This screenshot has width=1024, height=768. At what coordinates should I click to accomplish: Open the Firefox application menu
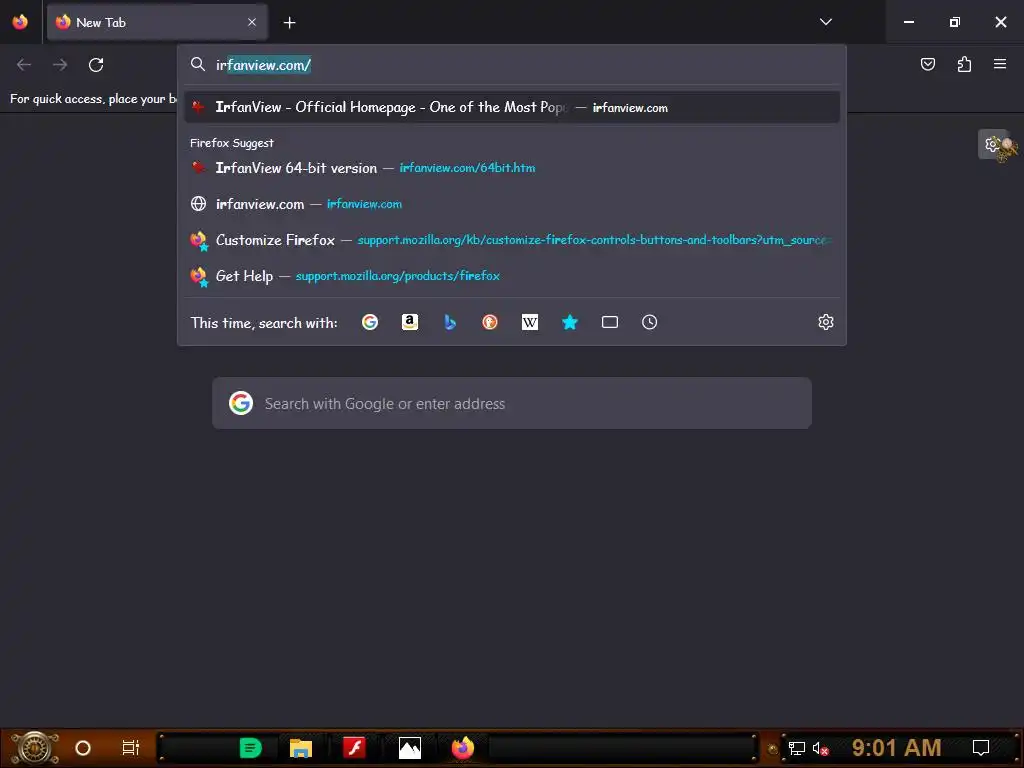tap(1000, 64)
